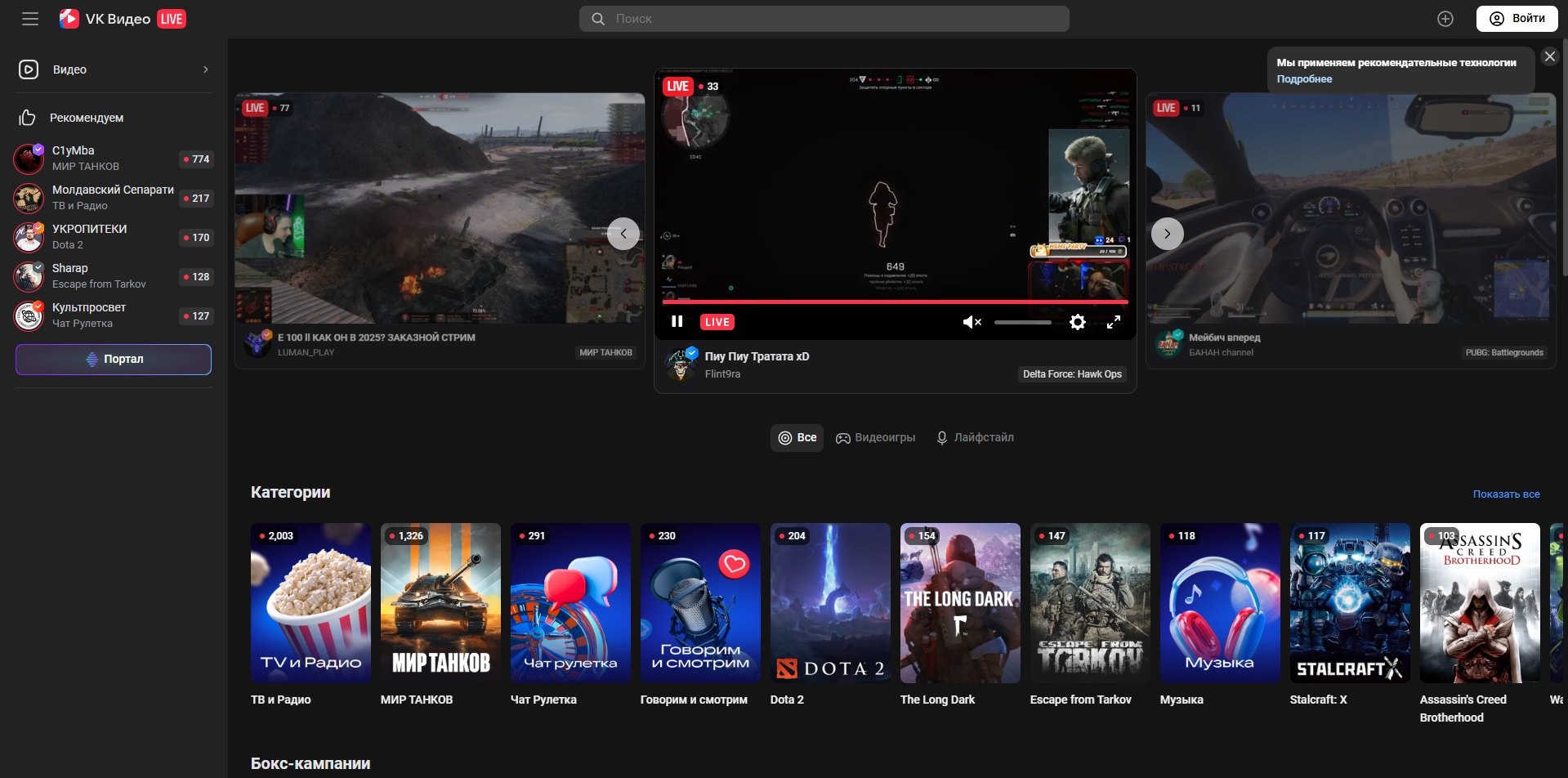The width and height of the screenshot is (1568, 778).
Task: Click the БАНАН channel name text
Action: 1221,353
